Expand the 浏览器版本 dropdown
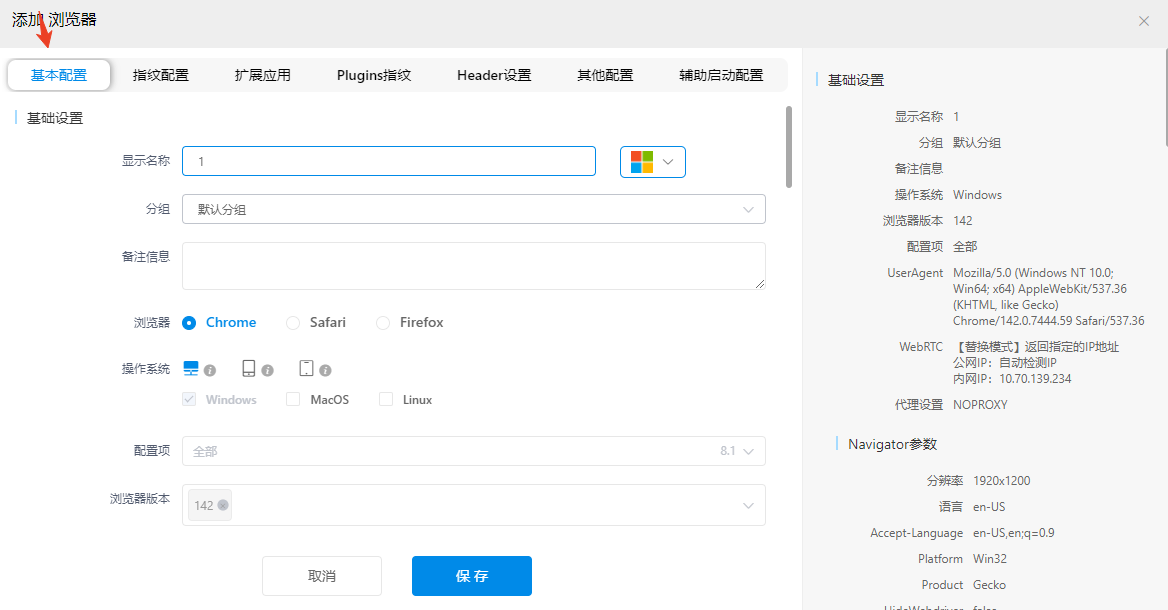 tap(748, 506)
